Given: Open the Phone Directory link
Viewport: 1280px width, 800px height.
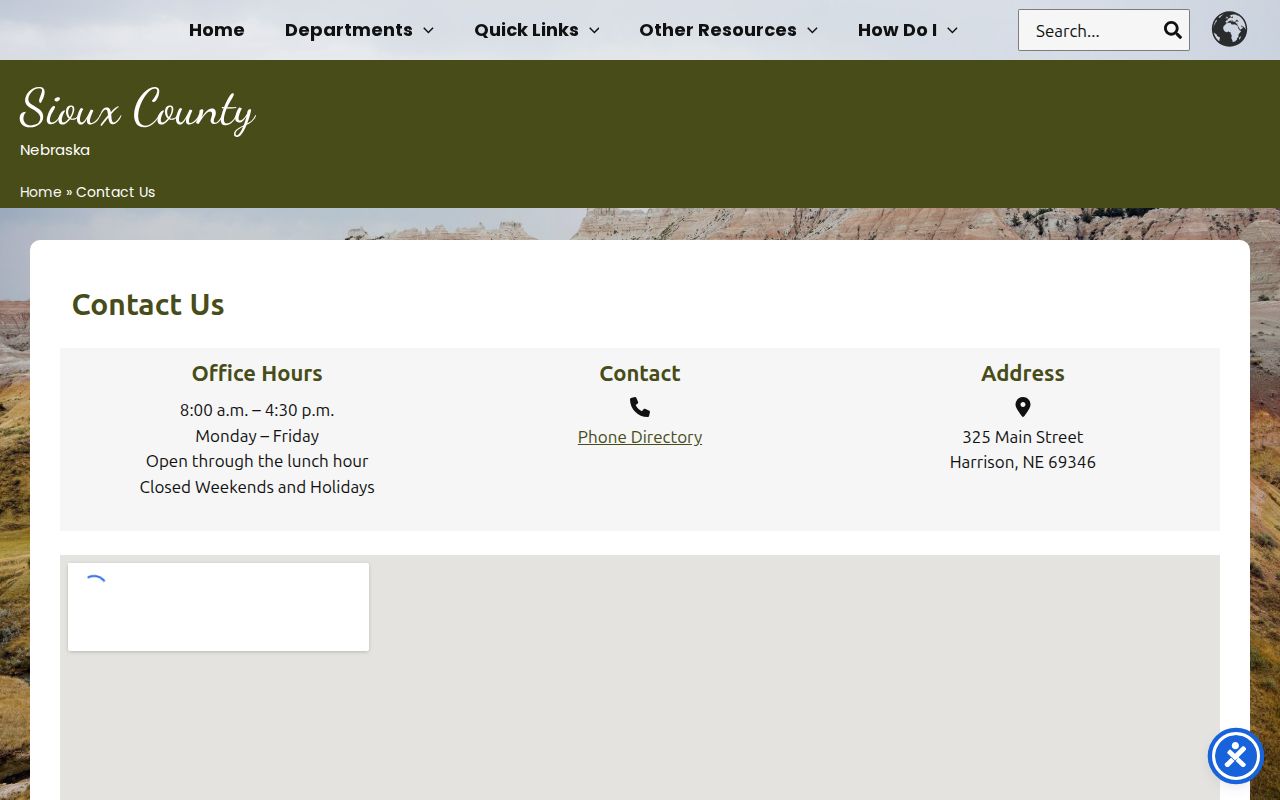Looking at the screenshot, I should click(640, 437).
